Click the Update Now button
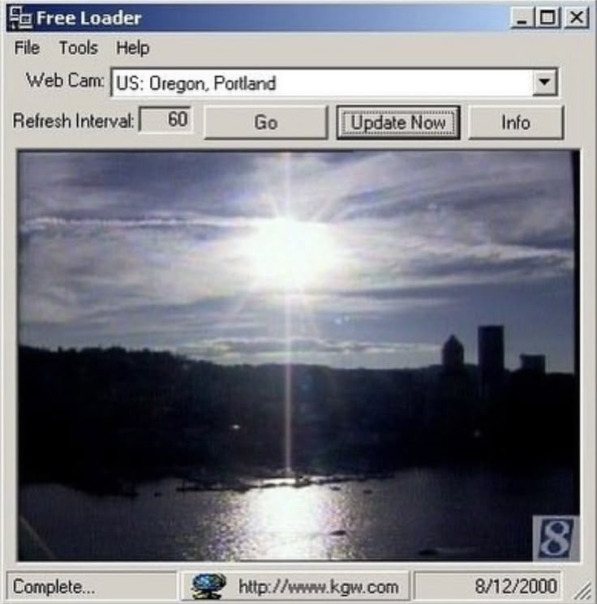597x604 pixels. click(x=398, y=122)
